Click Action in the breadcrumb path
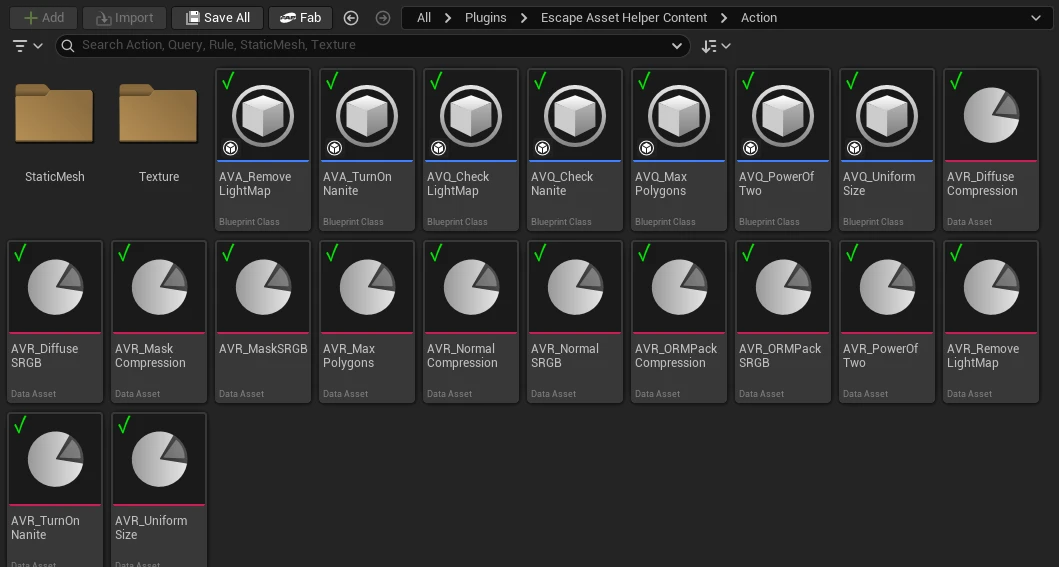The width and height of the screenshot is (1059, 567). (759, 18)
